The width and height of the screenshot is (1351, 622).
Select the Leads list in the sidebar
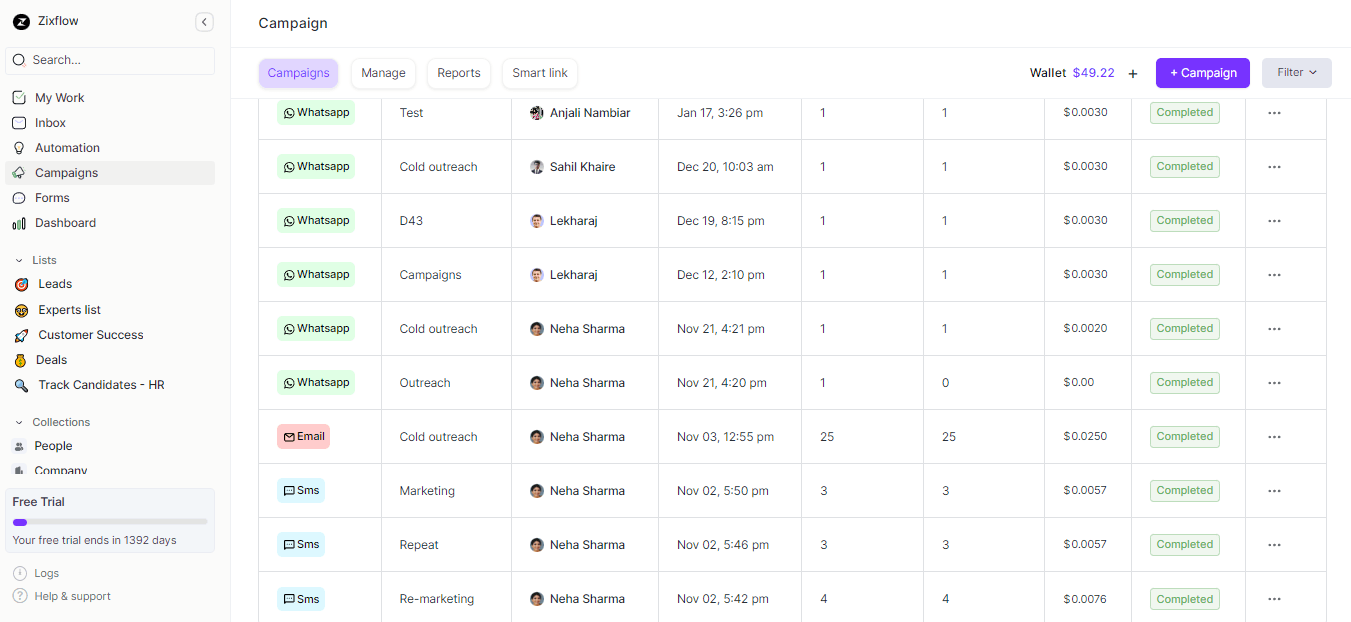55,283
